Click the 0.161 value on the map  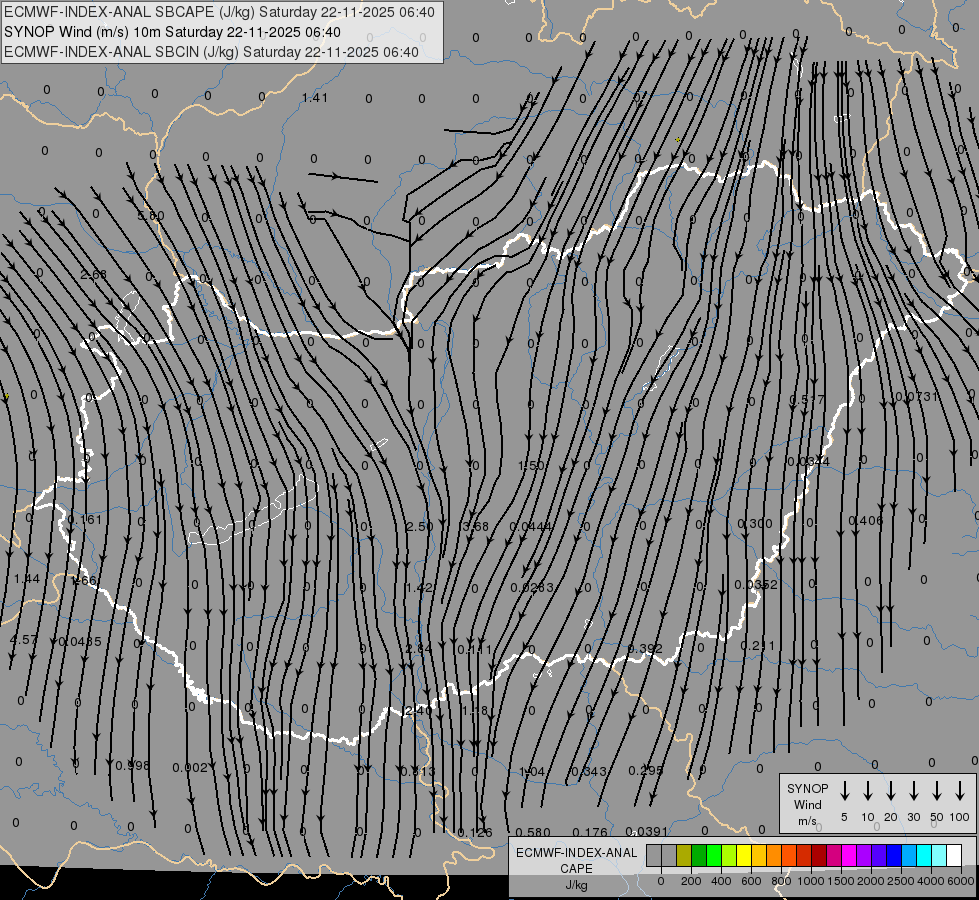pyautogui.click(x=84, y=519)
